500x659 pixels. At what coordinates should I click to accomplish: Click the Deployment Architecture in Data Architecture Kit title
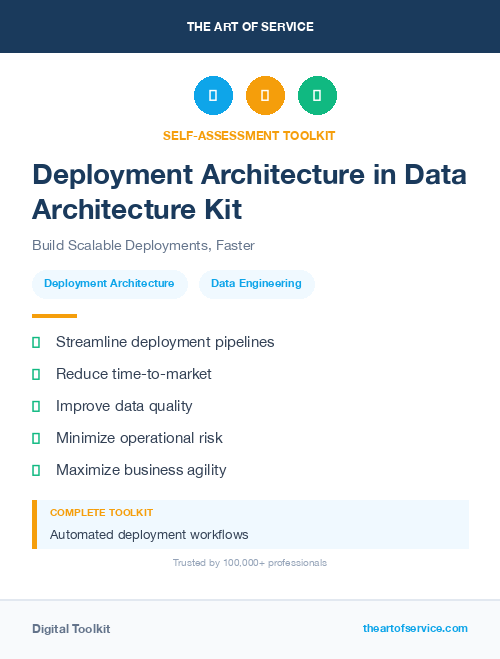tap(250, 192)
